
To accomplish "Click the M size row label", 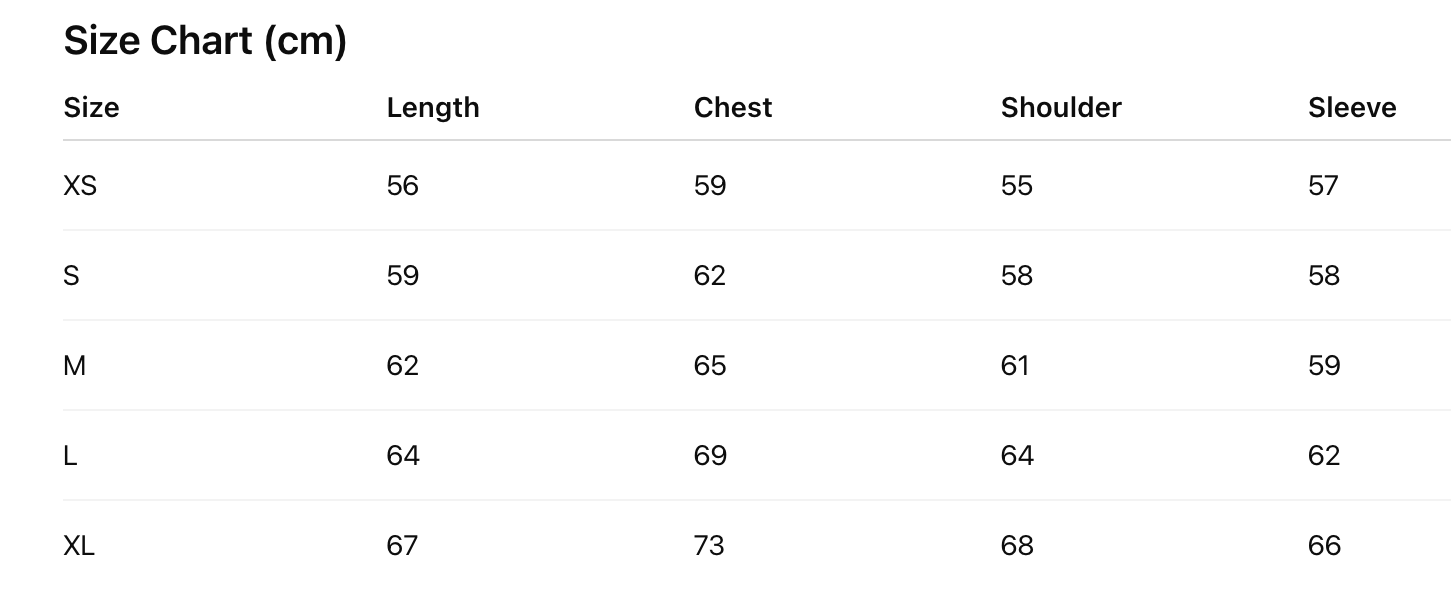I will tap(74, 366).
